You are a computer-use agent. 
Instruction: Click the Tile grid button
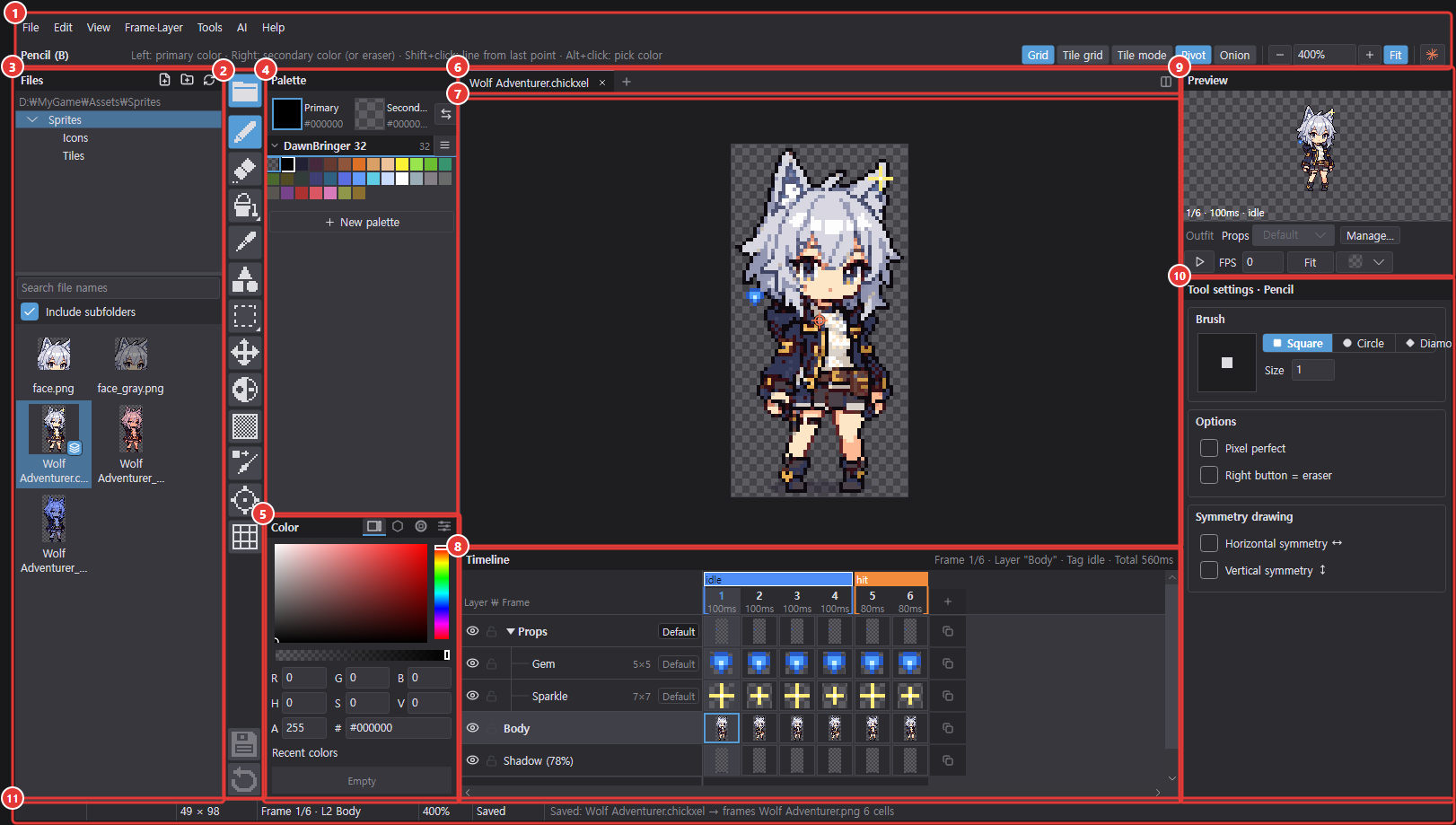pyautogui.click(x=1083, y=55)
